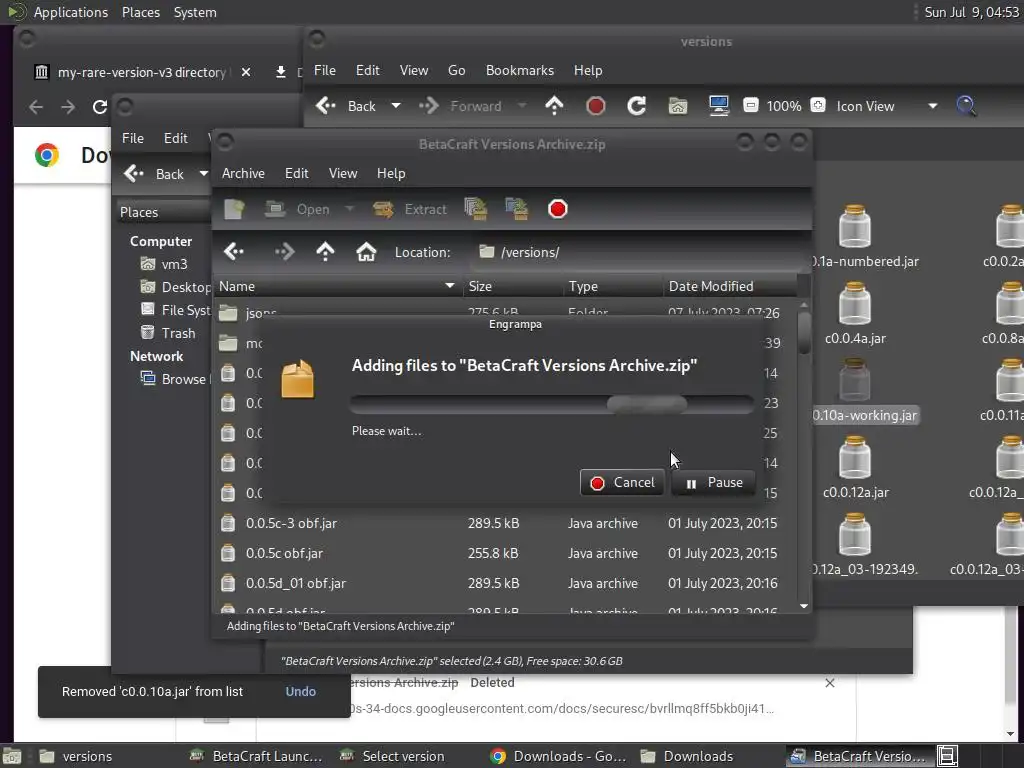Open Browse Network in sidebar
This screenshot has width=1024, height=768.
pos(174,379)
